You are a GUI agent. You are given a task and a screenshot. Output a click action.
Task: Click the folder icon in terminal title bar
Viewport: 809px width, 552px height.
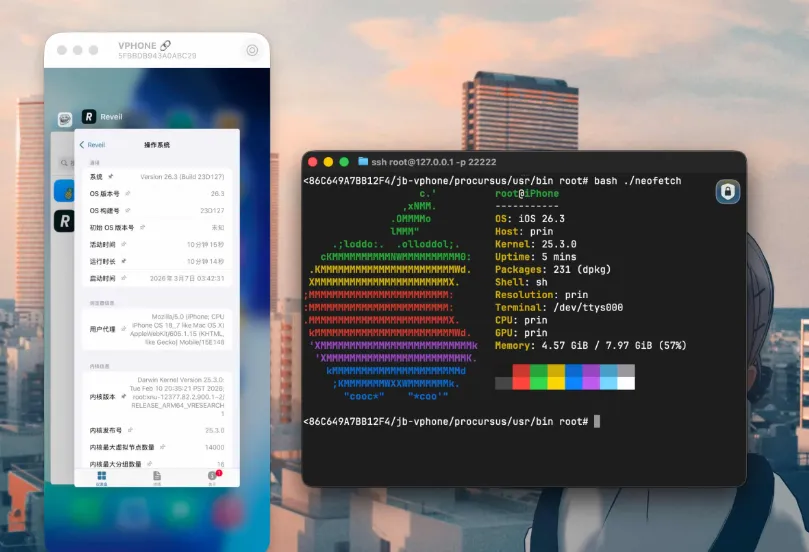pyautogui.click(x=363, y=161)
